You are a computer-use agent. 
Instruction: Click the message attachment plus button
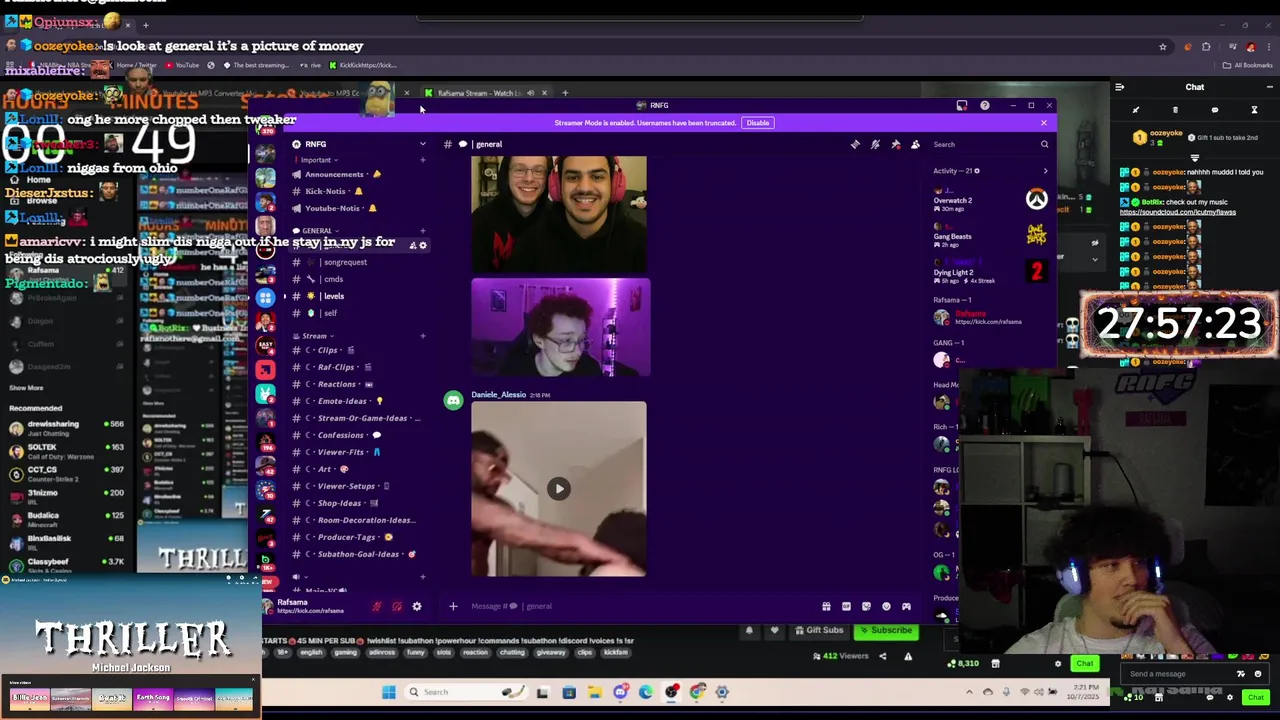[453, 606]
